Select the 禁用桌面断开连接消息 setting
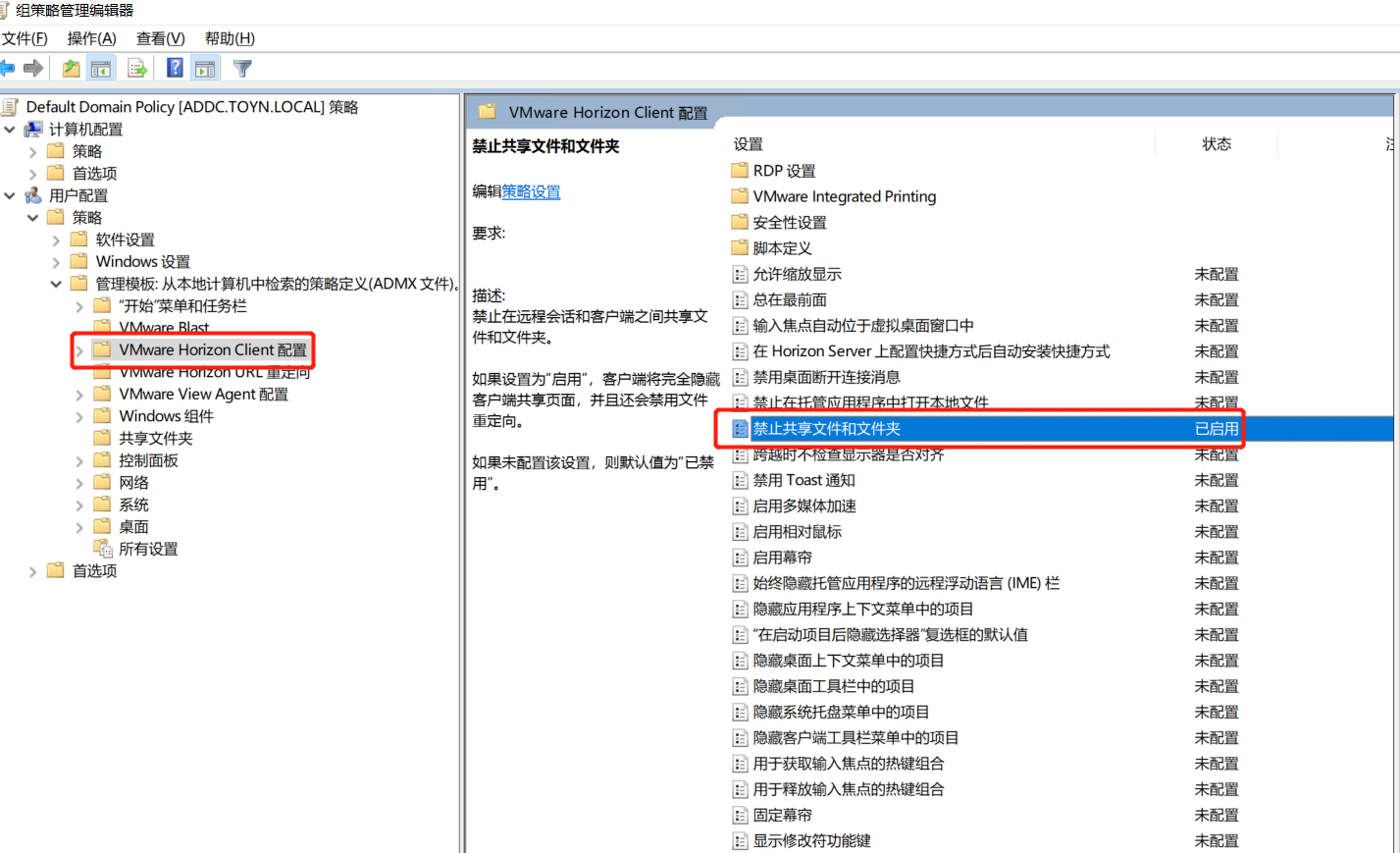1400x853 pixels. [826, 377]
